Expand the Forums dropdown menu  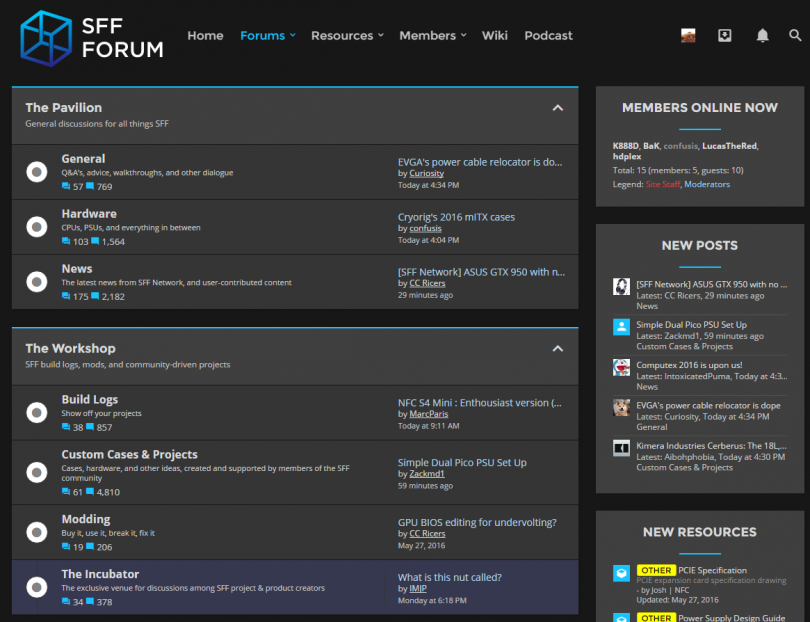click(x=268, y=36)
